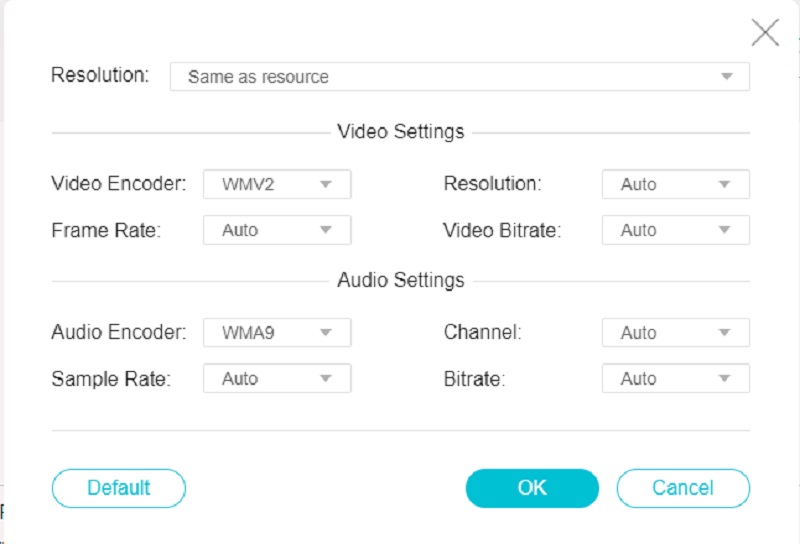Expand the Video Bitrate dropdown arrow
Screen dimensions: 800x544
[x=725, y=230]
